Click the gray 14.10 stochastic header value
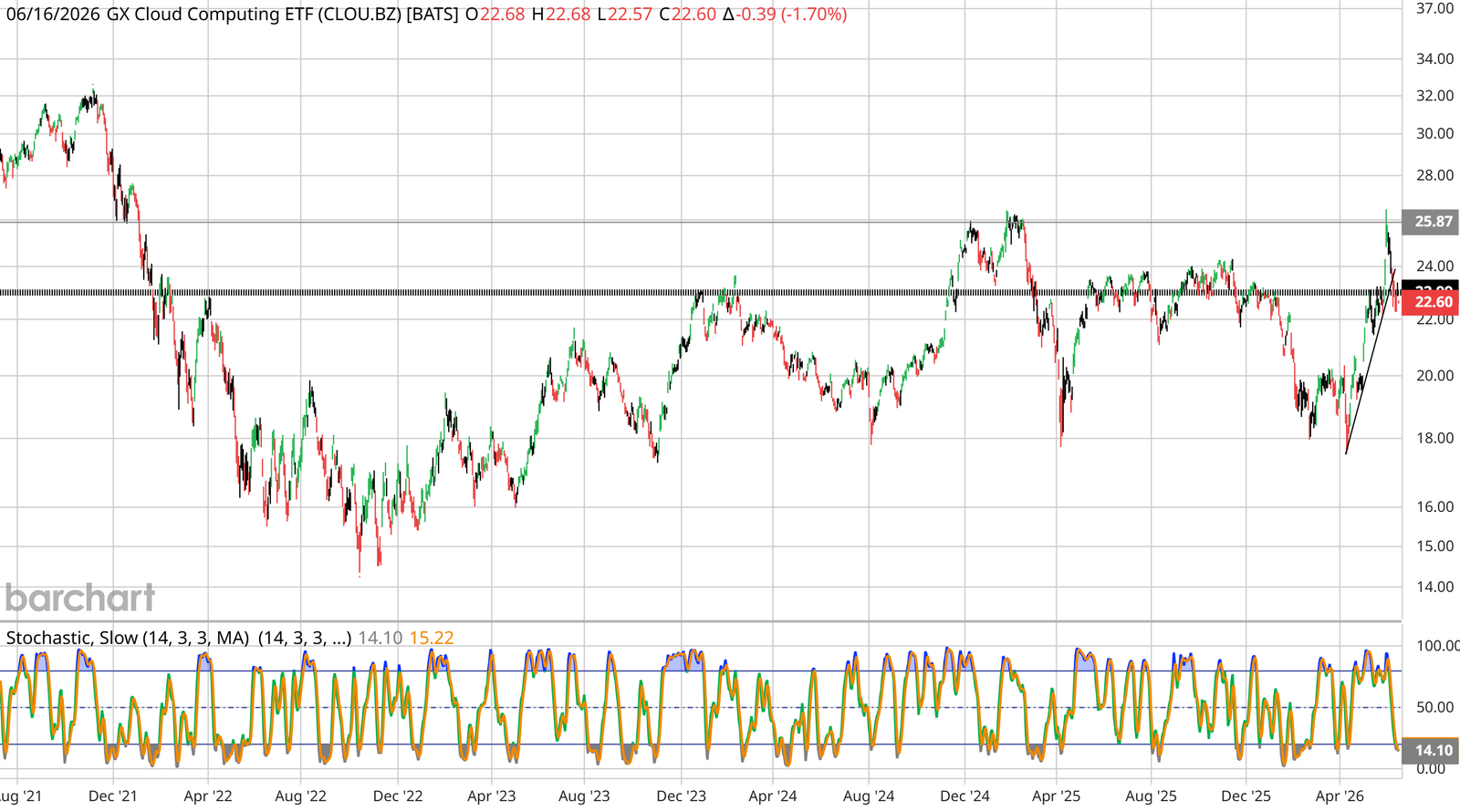 click(x=380, y=638)
